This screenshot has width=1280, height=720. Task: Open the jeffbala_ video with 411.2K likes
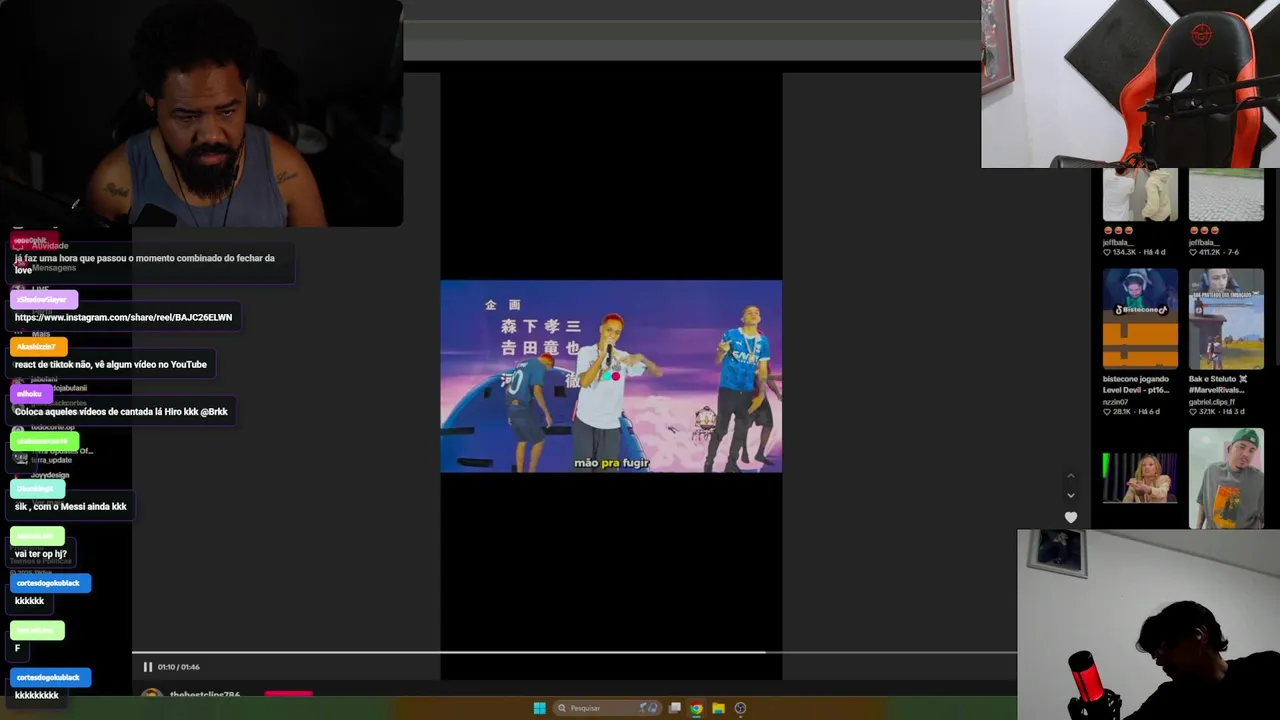[x=1226, y=195]
